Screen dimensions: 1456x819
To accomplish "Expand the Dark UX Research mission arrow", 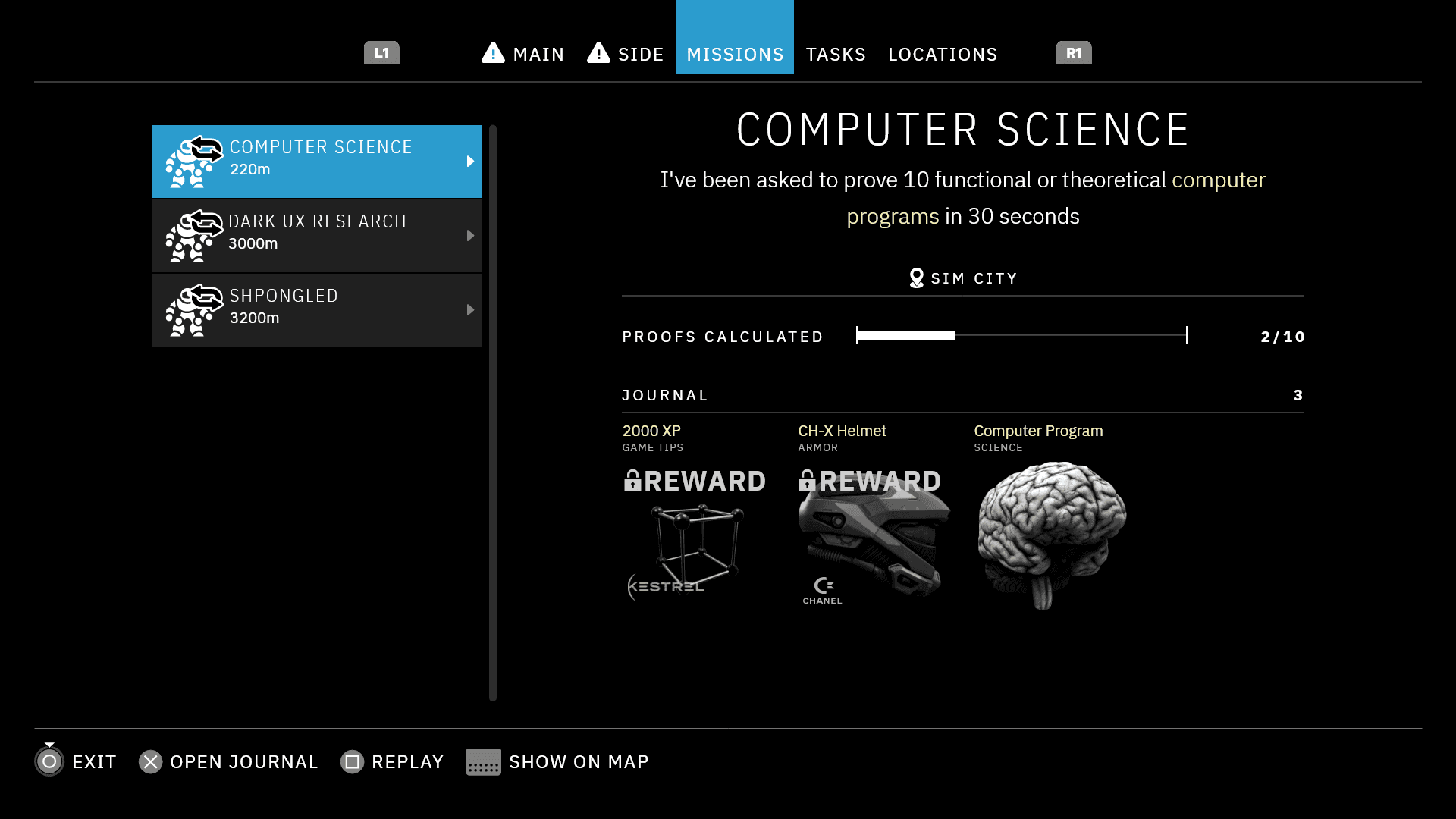I will point(470,236).
